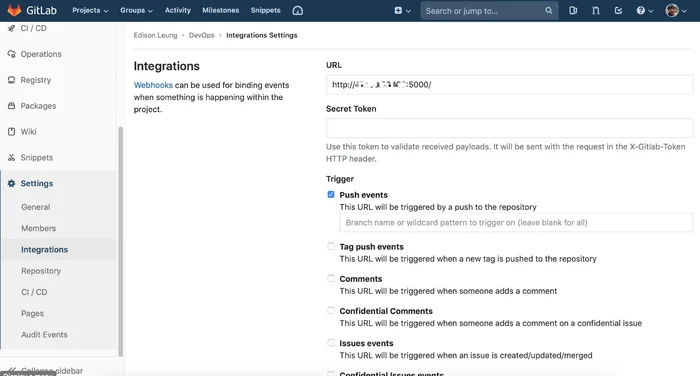
Task: Enable the Issues events checkbox
Action: pyautogui.click(x=331, y=343)
